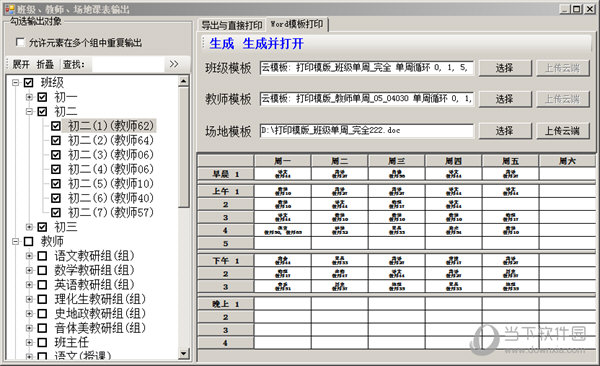Click tree scrollbar down arrow
This screenshot has width=600, height=366.
184,354
